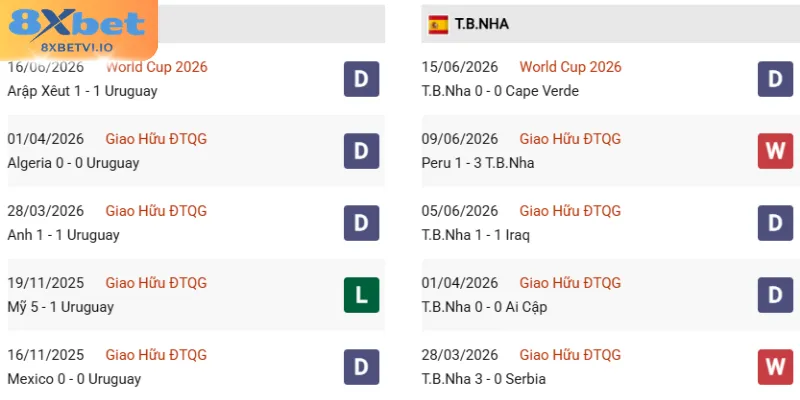The image size is (800, 400).
Task: Click the 8Xbet logo
Action: click(77, 29)
